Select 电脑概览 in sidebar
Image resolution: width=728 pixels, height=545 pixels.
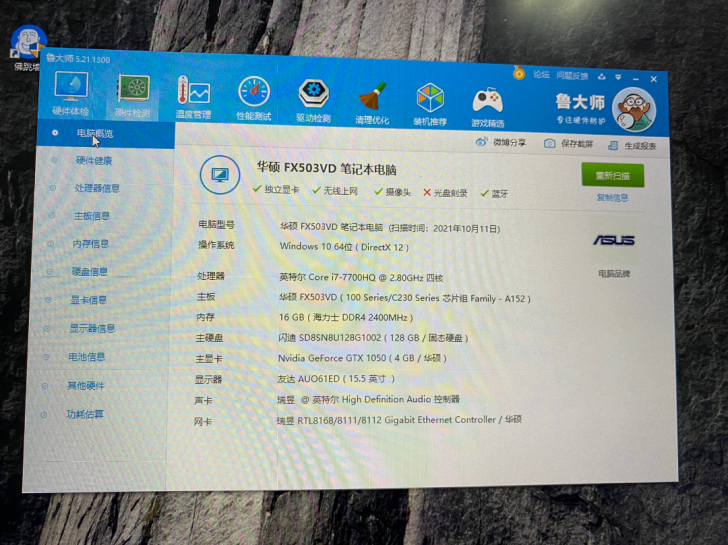pos(105,134)
